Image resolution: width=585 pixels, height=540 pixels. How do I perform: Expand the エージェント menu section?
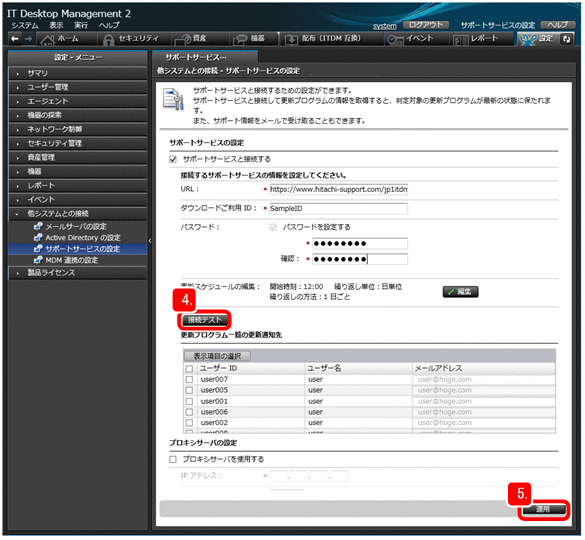78,101
